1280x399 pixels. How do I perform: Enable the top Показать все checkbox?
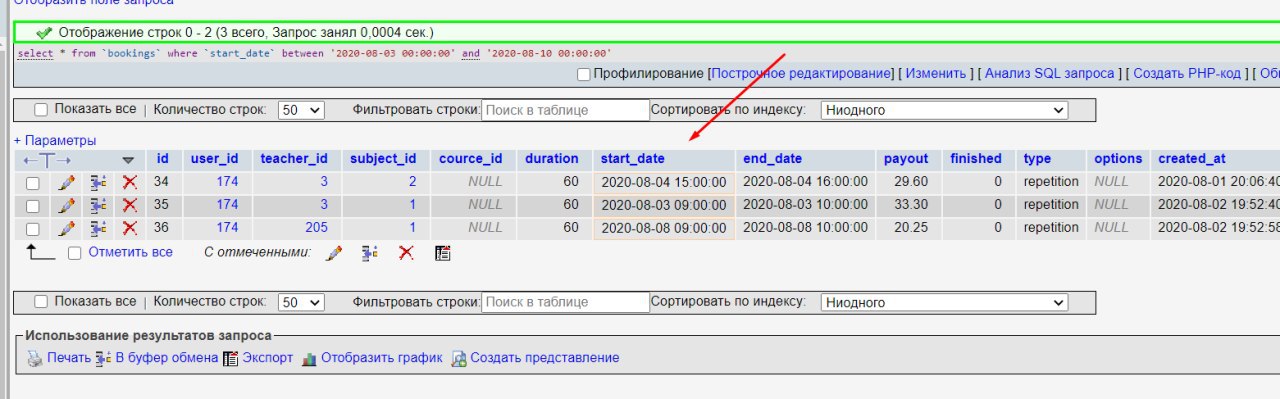[x=41, y=110]
